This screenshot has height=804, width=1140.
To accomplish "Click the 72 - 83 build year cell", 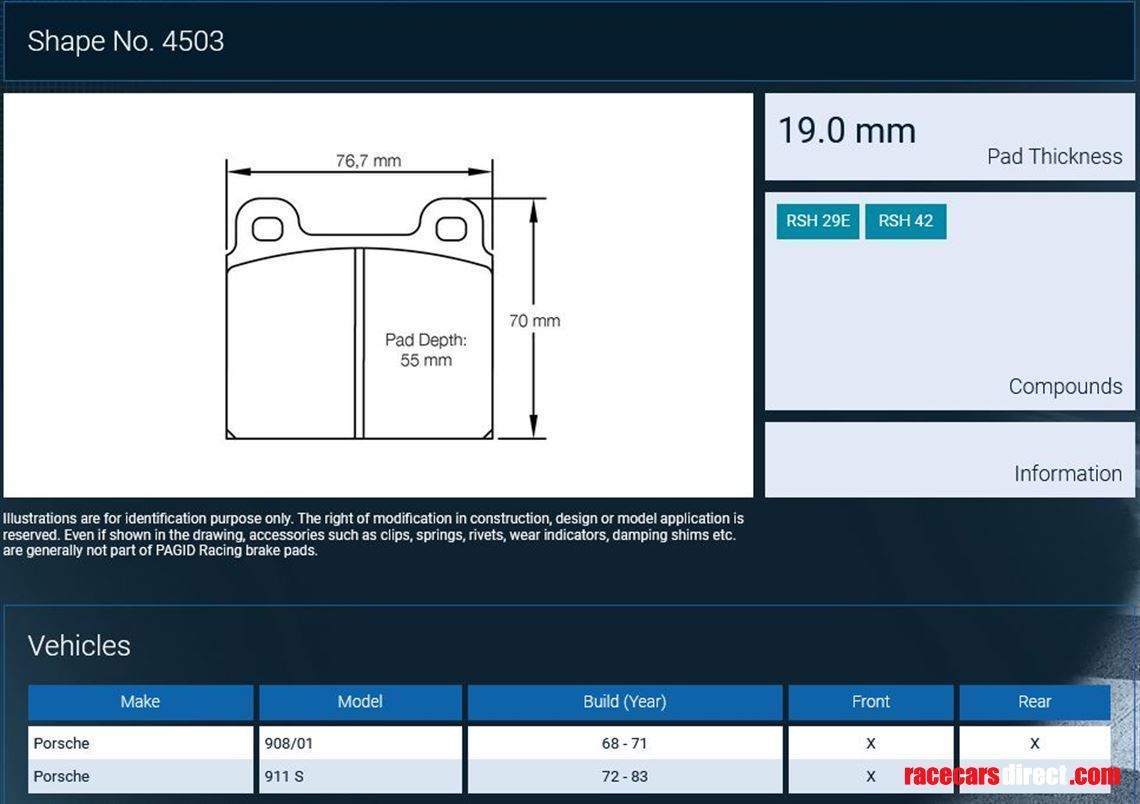I will [x=624, y=776].
